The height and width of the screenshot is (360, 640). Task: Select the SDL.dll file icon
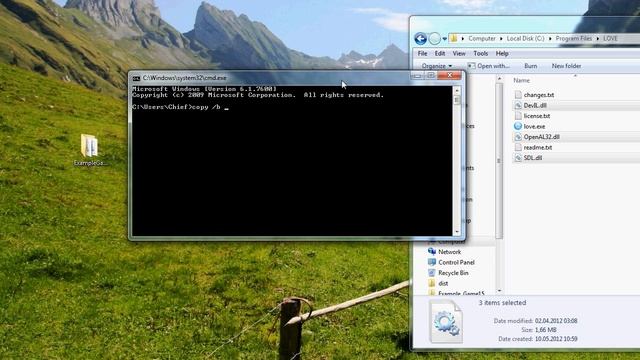(x=518, y=158)
